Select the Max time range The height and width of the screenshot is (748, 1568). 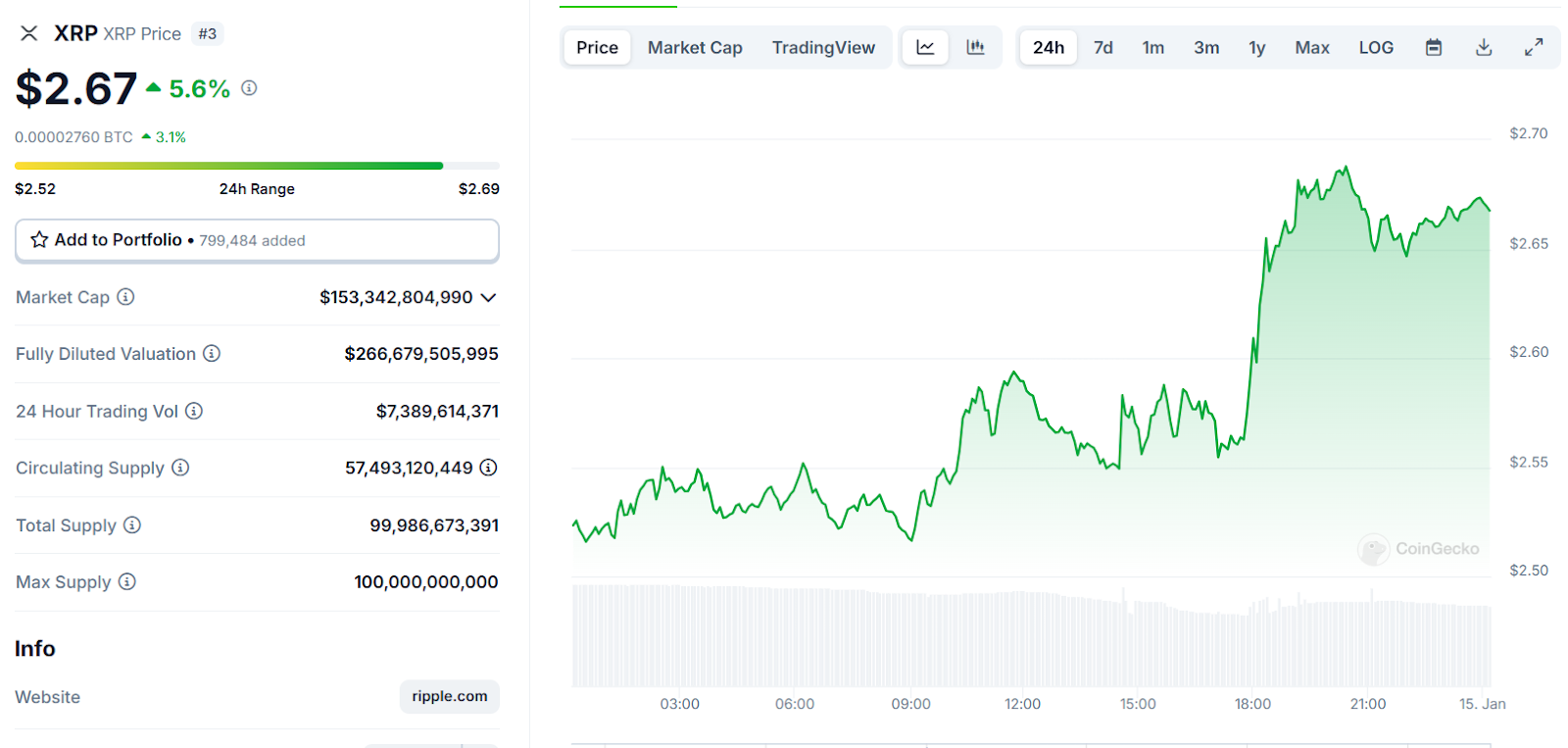[1312, 47]
